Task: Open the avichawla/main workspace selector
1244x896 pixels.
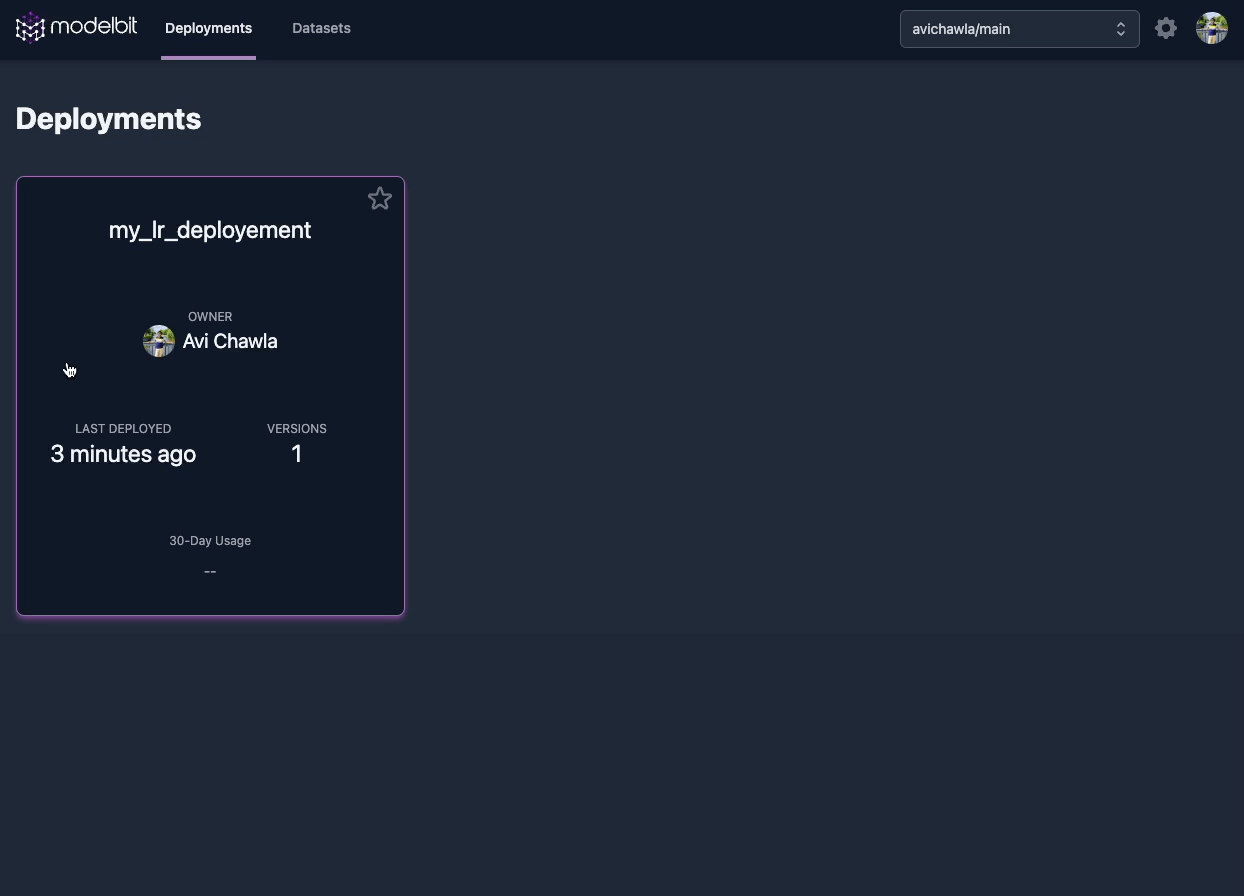Action: 1019,29
